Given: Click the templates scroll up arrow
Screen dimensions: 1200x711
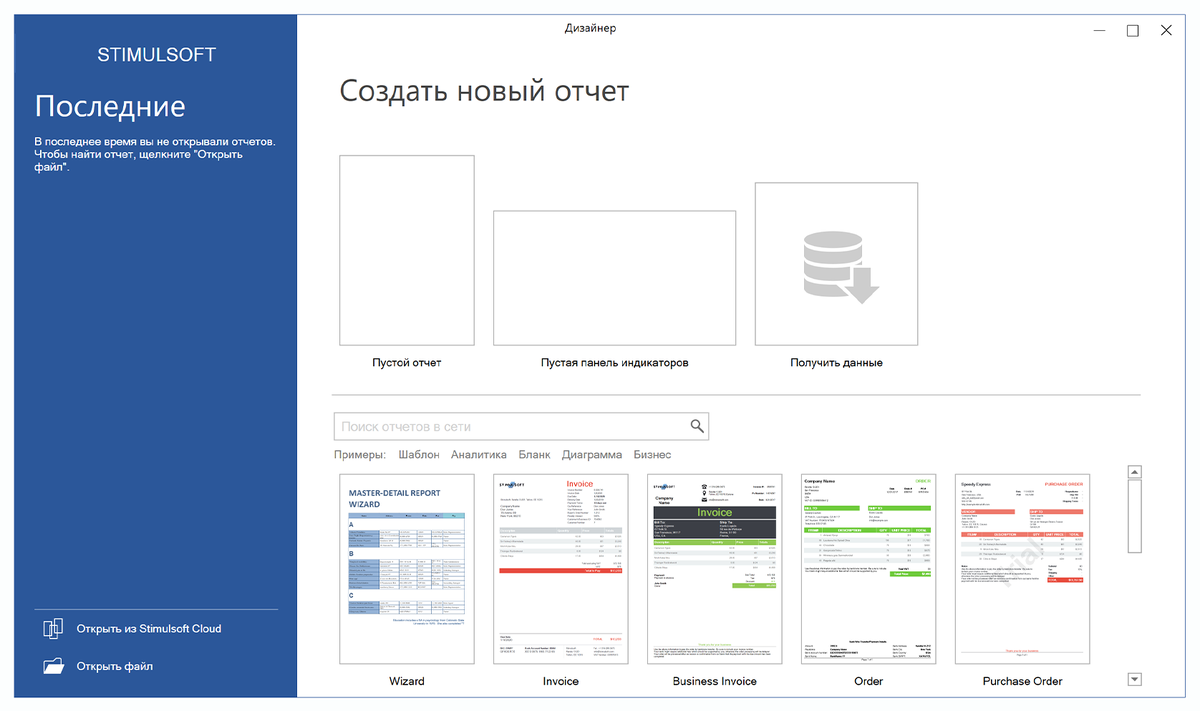Looking at the screenshot, I should (x=1134, y=472).
